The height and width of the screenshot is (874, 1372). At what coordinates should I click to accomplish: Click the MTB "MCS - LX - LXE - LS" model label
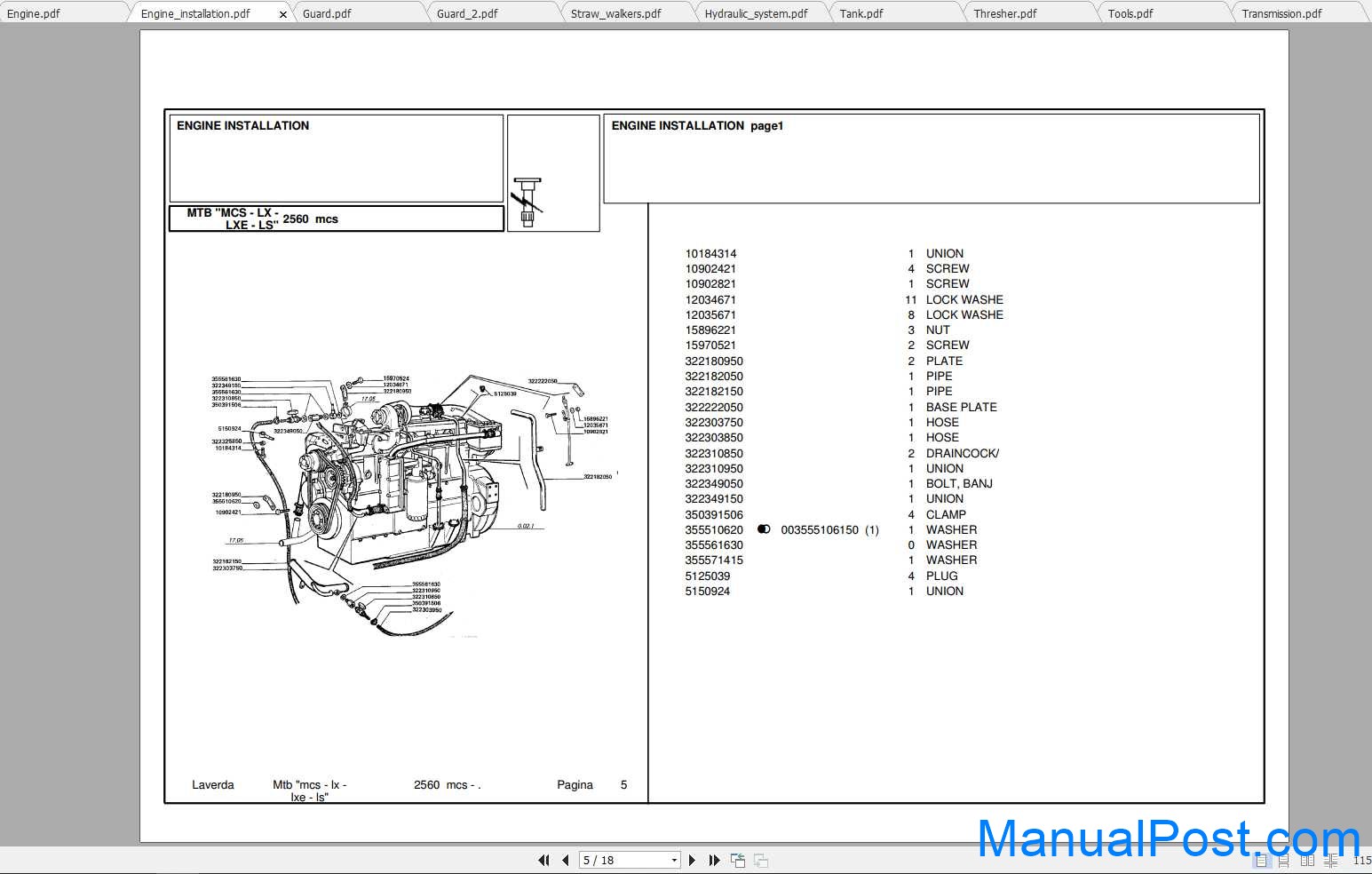pyautogui.click(x=234, y=218)
